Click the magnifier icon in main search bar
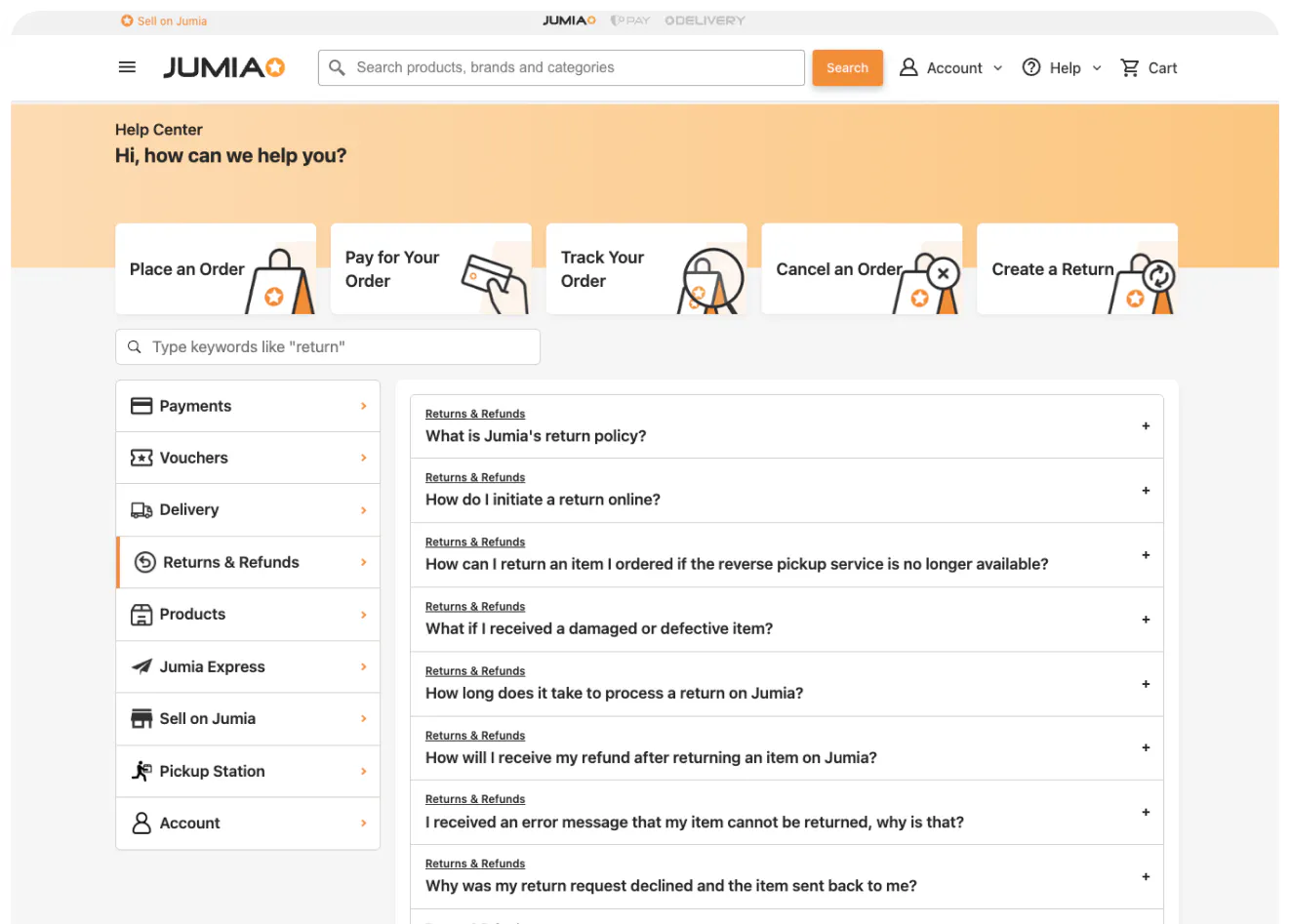This screenshot has width=1290, height=924. point(337,67)
